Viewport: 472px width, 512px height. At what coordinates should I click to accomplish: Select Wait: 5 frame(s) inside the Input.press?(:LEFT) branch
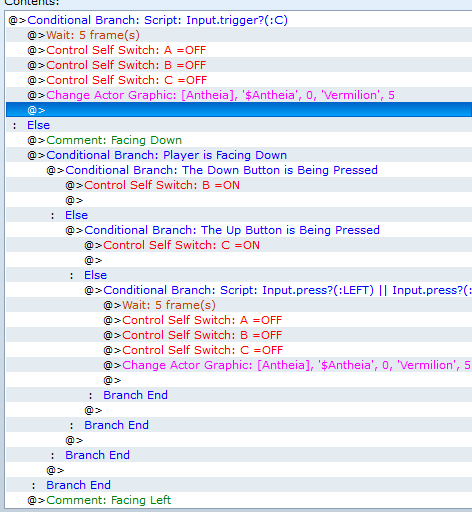pyautogui.click(x=239, y=305)
